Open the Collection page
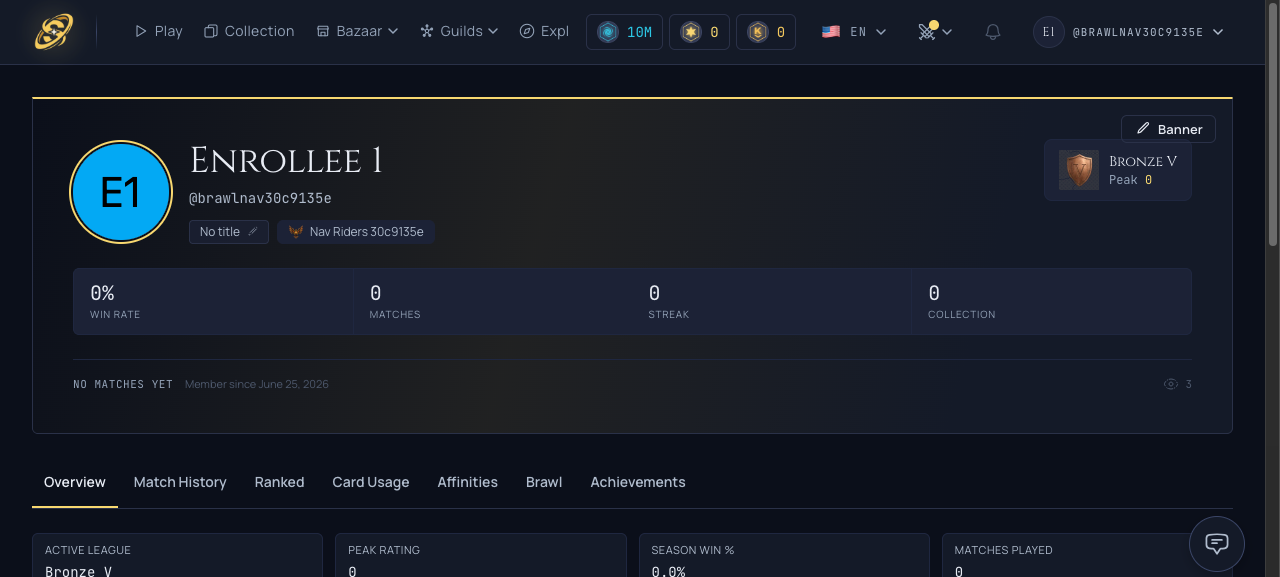 249,31
